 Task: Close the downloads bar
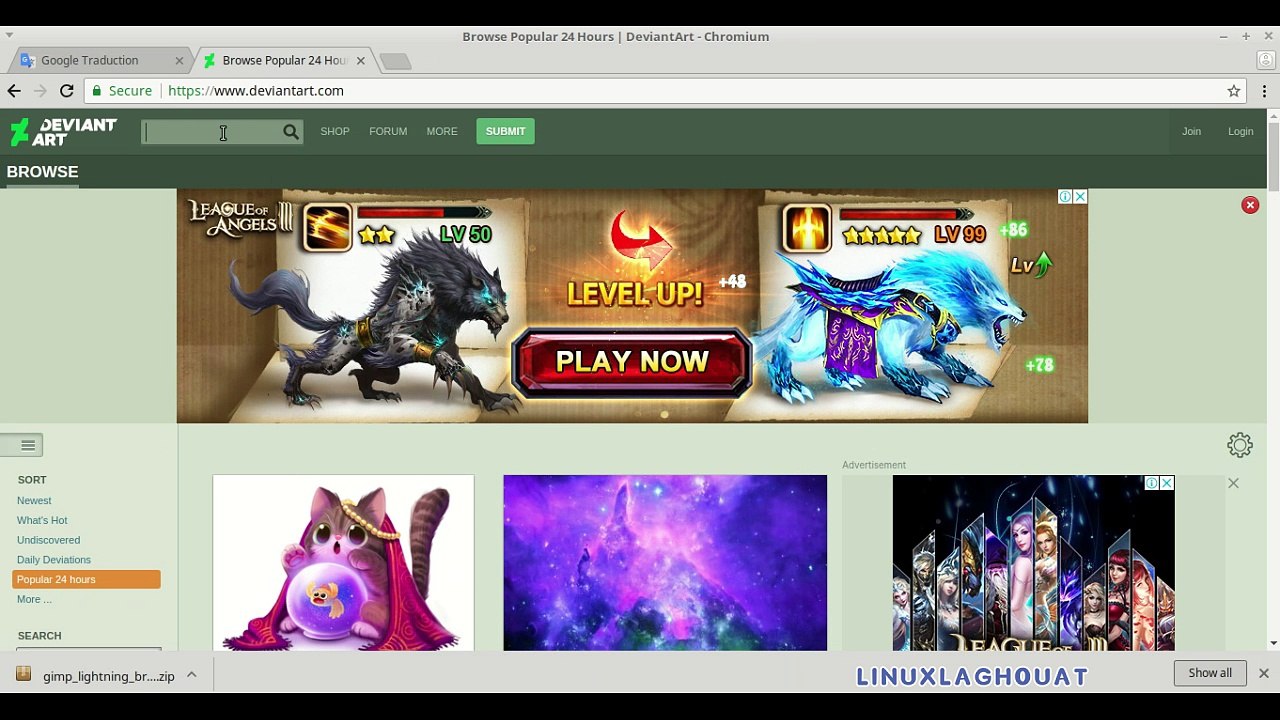(1264, 674)
